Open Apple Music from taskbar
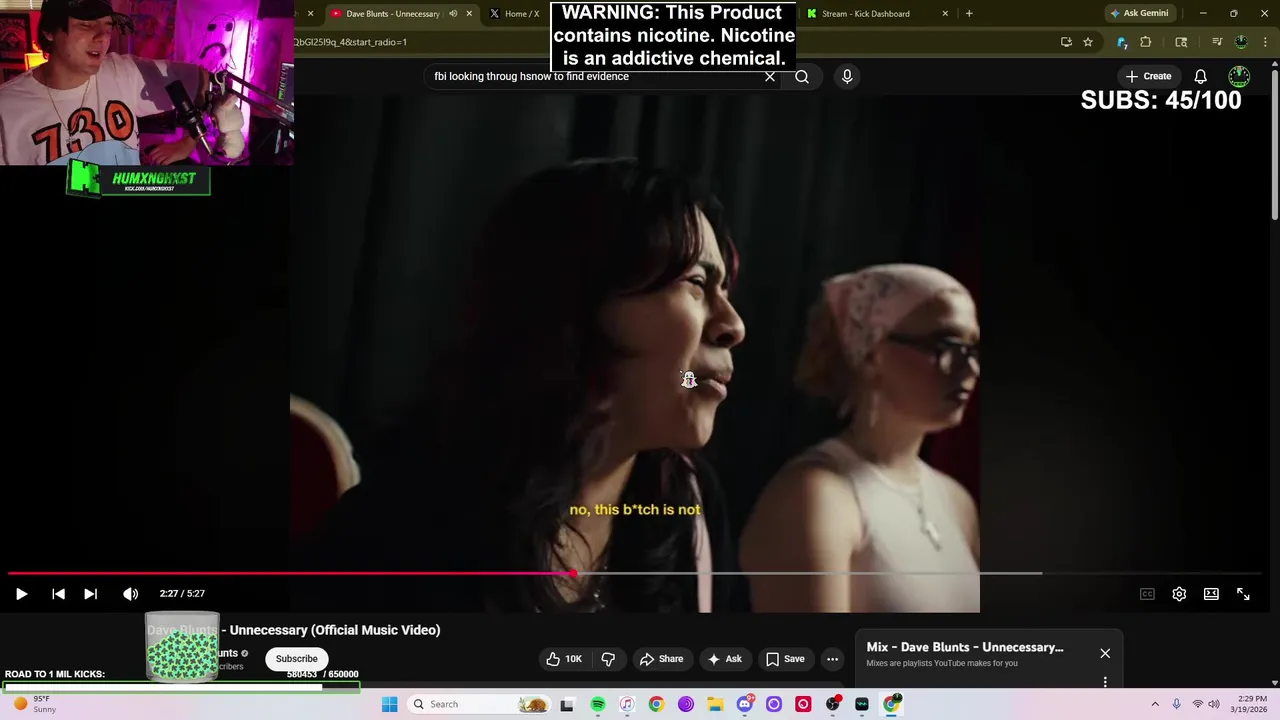 click(626, 704)
